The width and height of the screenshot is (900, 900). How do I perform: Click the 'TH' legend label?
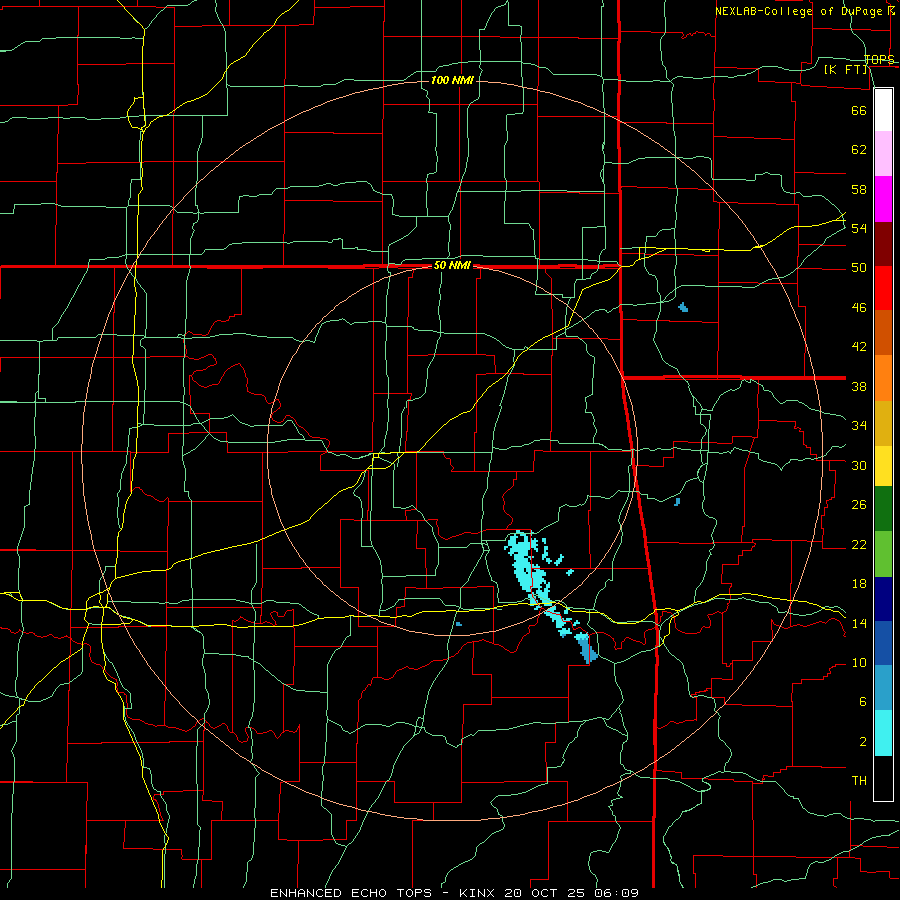859,781
